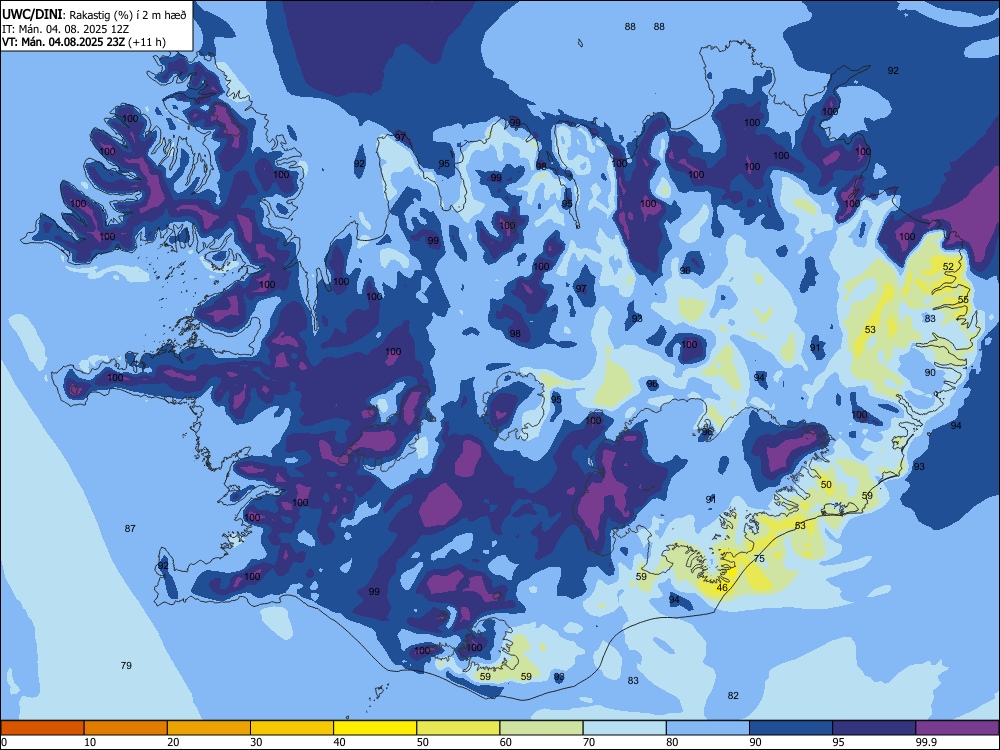Pick the purple legend swatch above 99.9

(x=957, y=728)
